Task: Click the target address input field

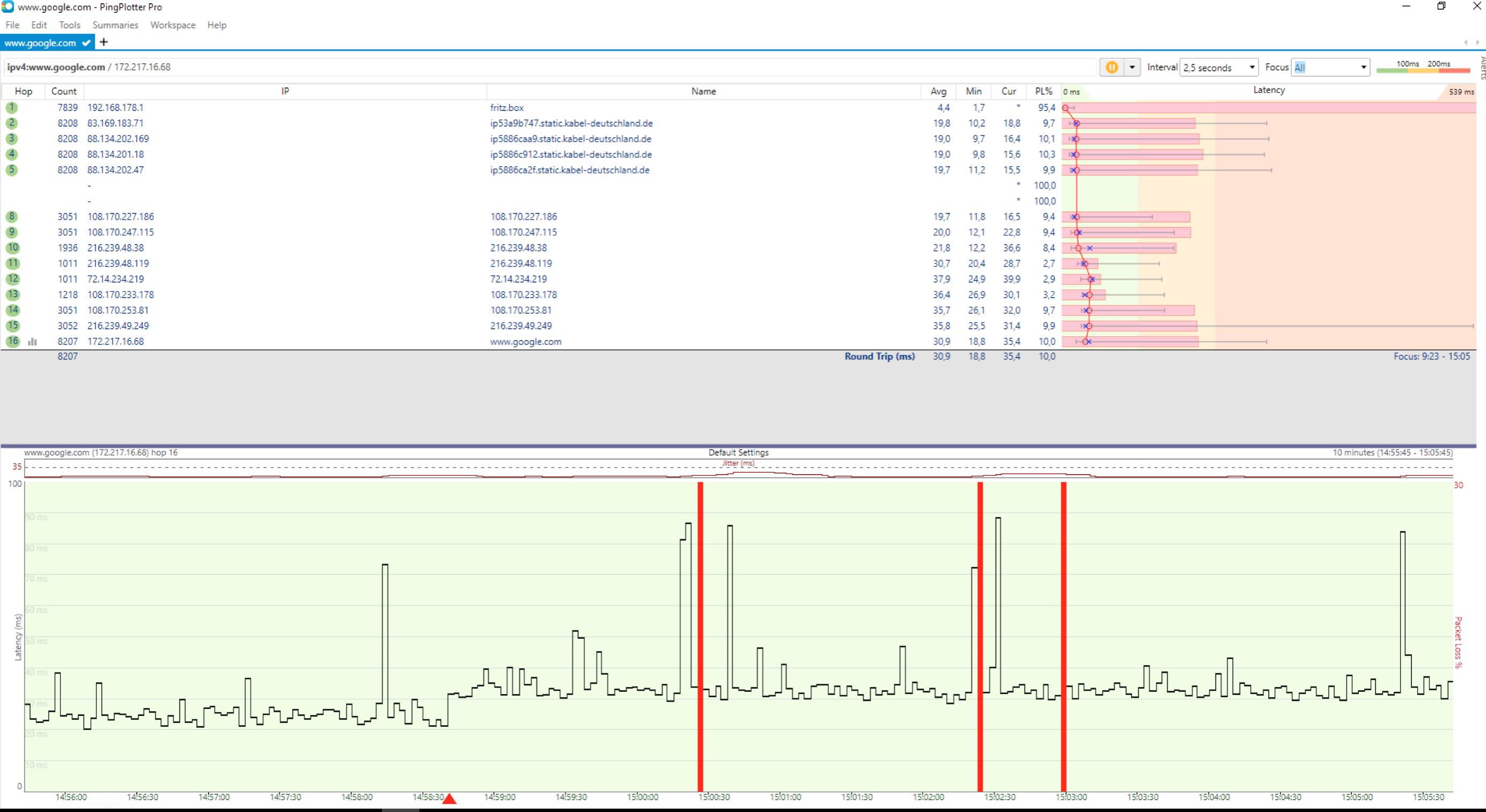Action: pyautogui.click(x=549, y=67)
